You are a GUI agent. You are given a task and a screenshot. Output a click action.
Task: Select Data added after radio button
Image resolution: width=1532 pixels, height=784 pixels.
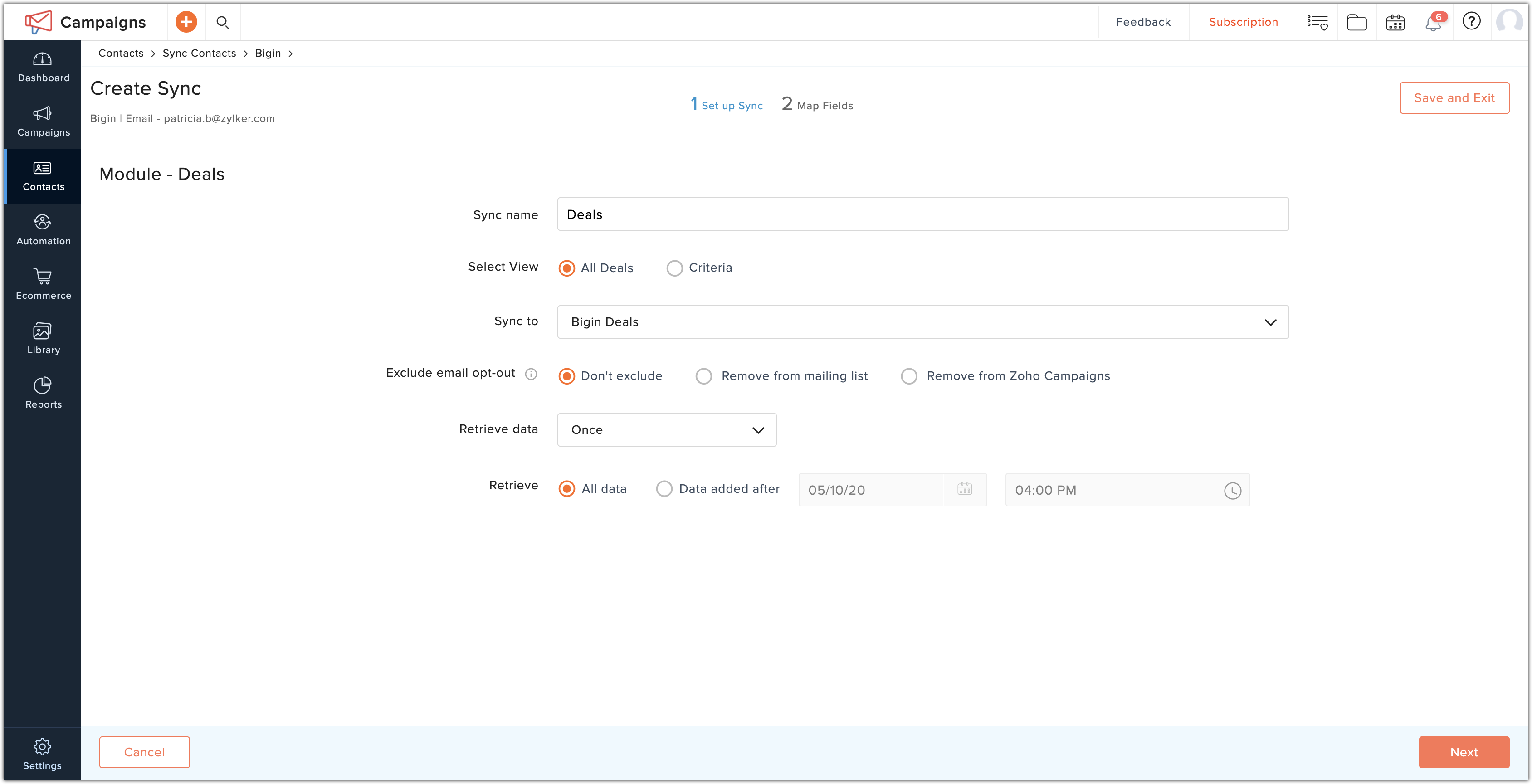click(664, 489)
